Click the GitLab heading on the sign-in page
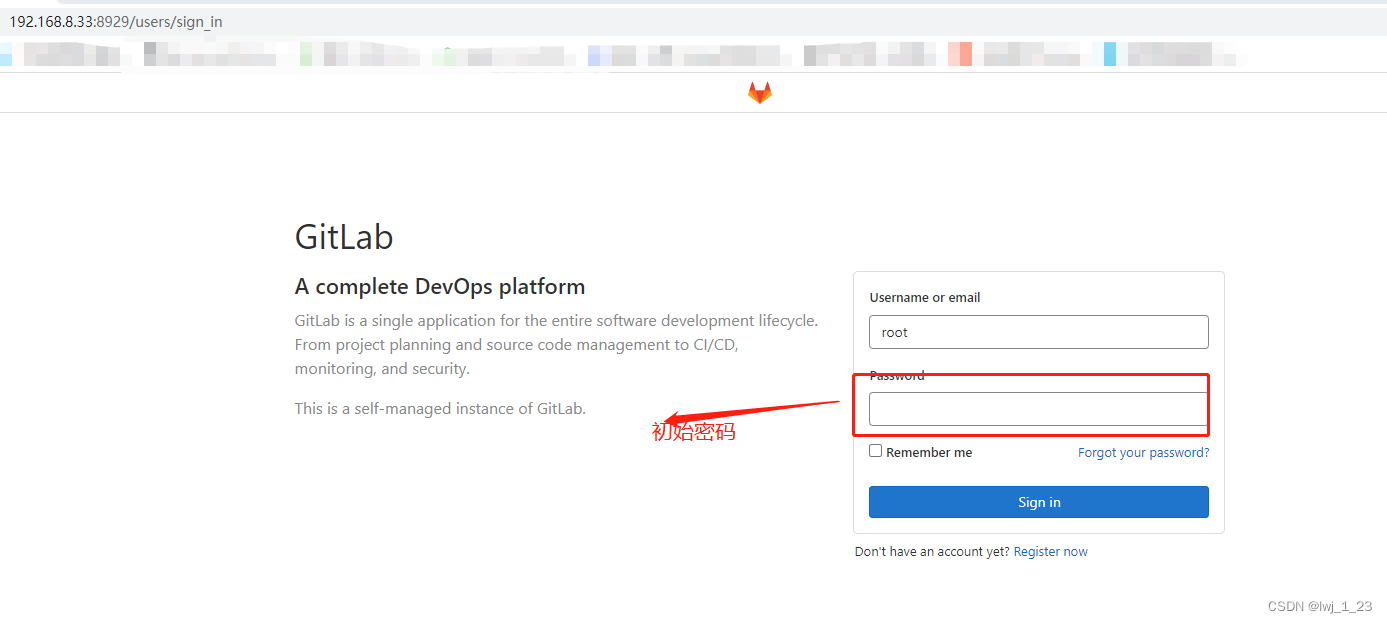 click(343, 236)
